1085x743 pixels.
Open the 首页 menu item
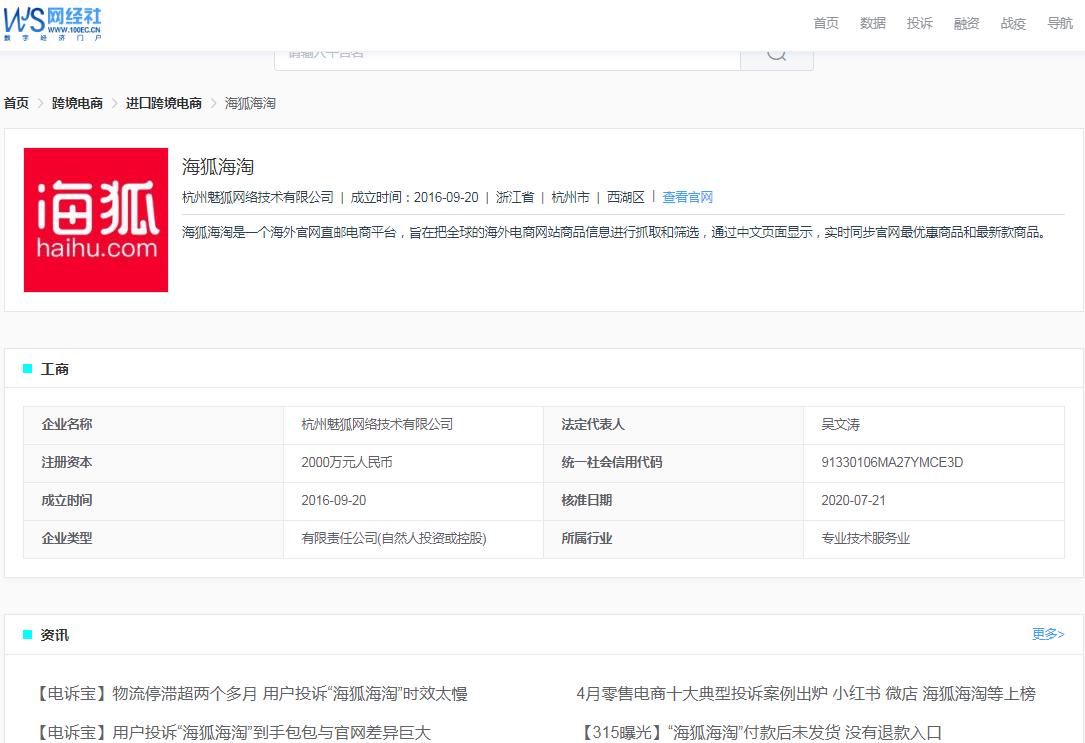825,23
